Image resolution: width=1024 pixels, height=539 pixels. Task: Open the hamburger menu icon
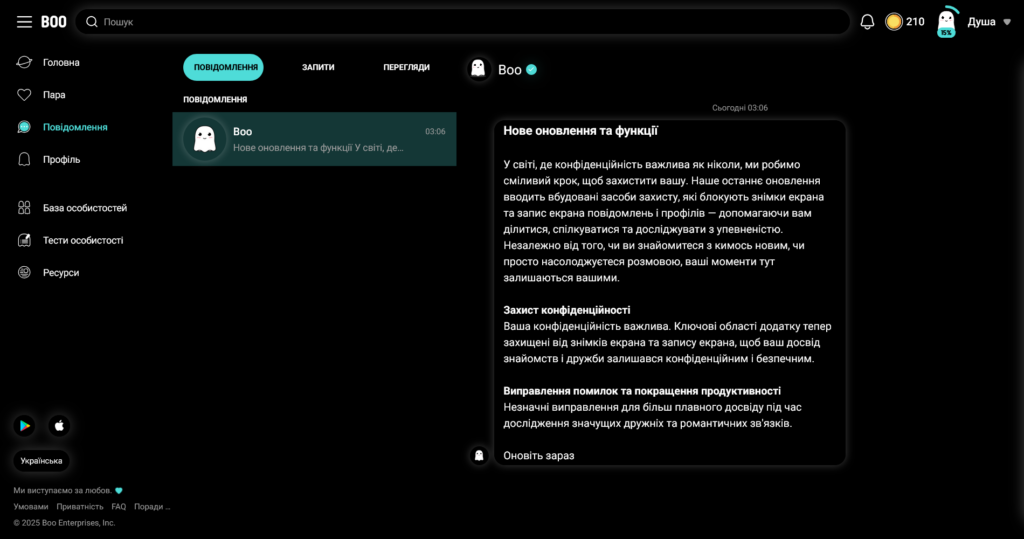point(24,22)
